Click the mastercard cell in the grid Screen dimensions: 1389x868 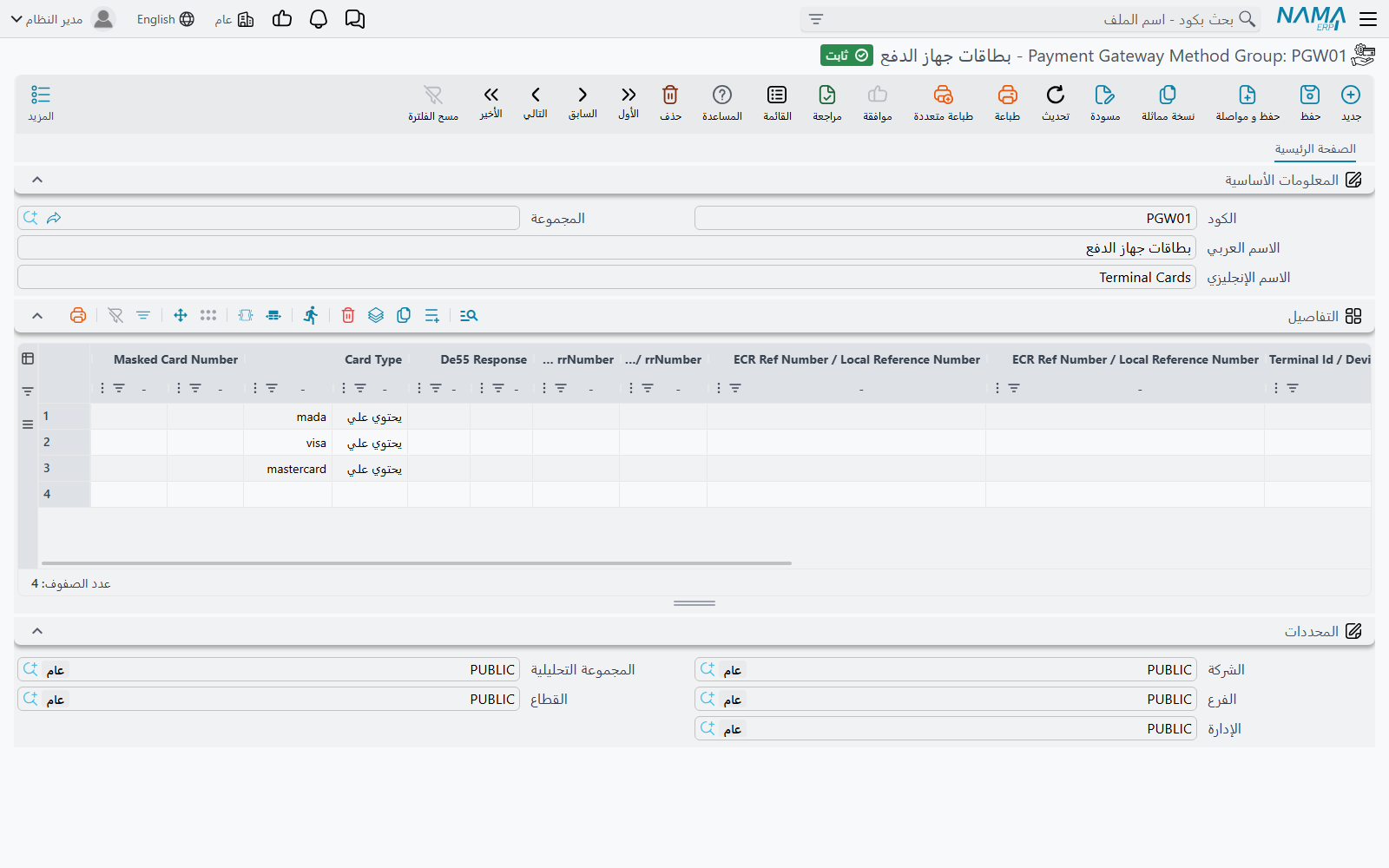click(x=287, y=469)
